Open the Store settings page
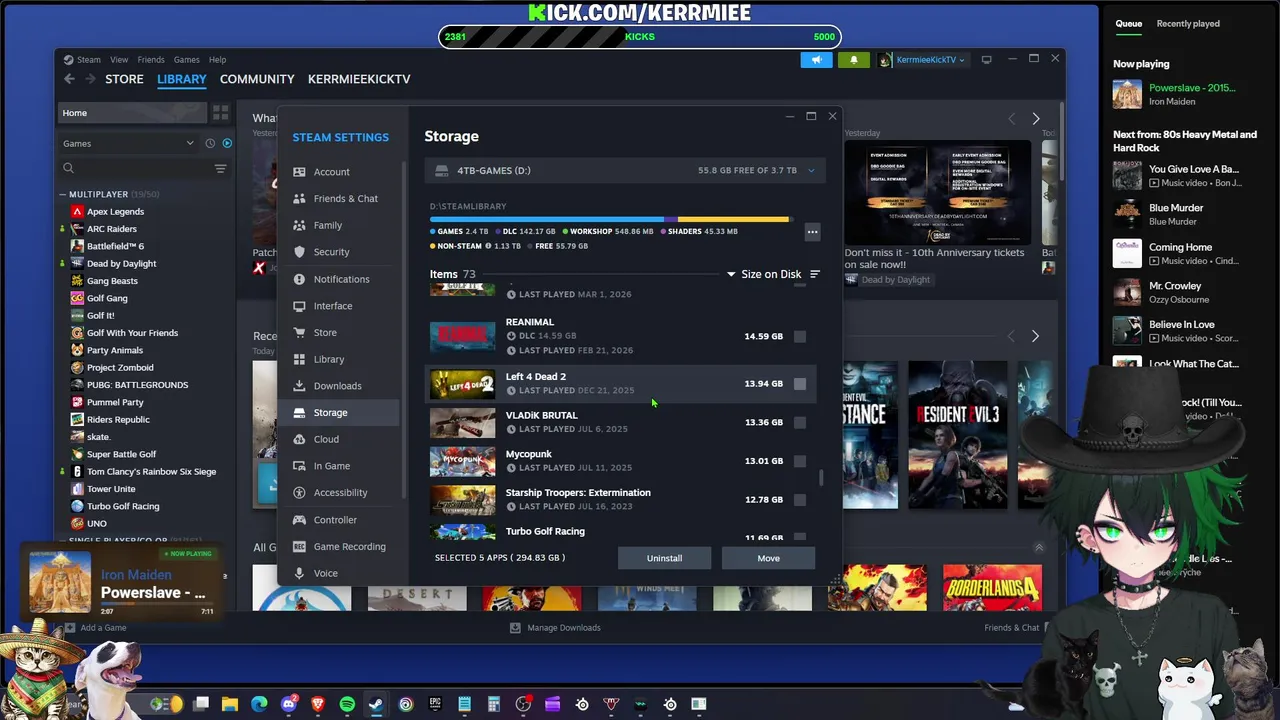 [342, 333]
